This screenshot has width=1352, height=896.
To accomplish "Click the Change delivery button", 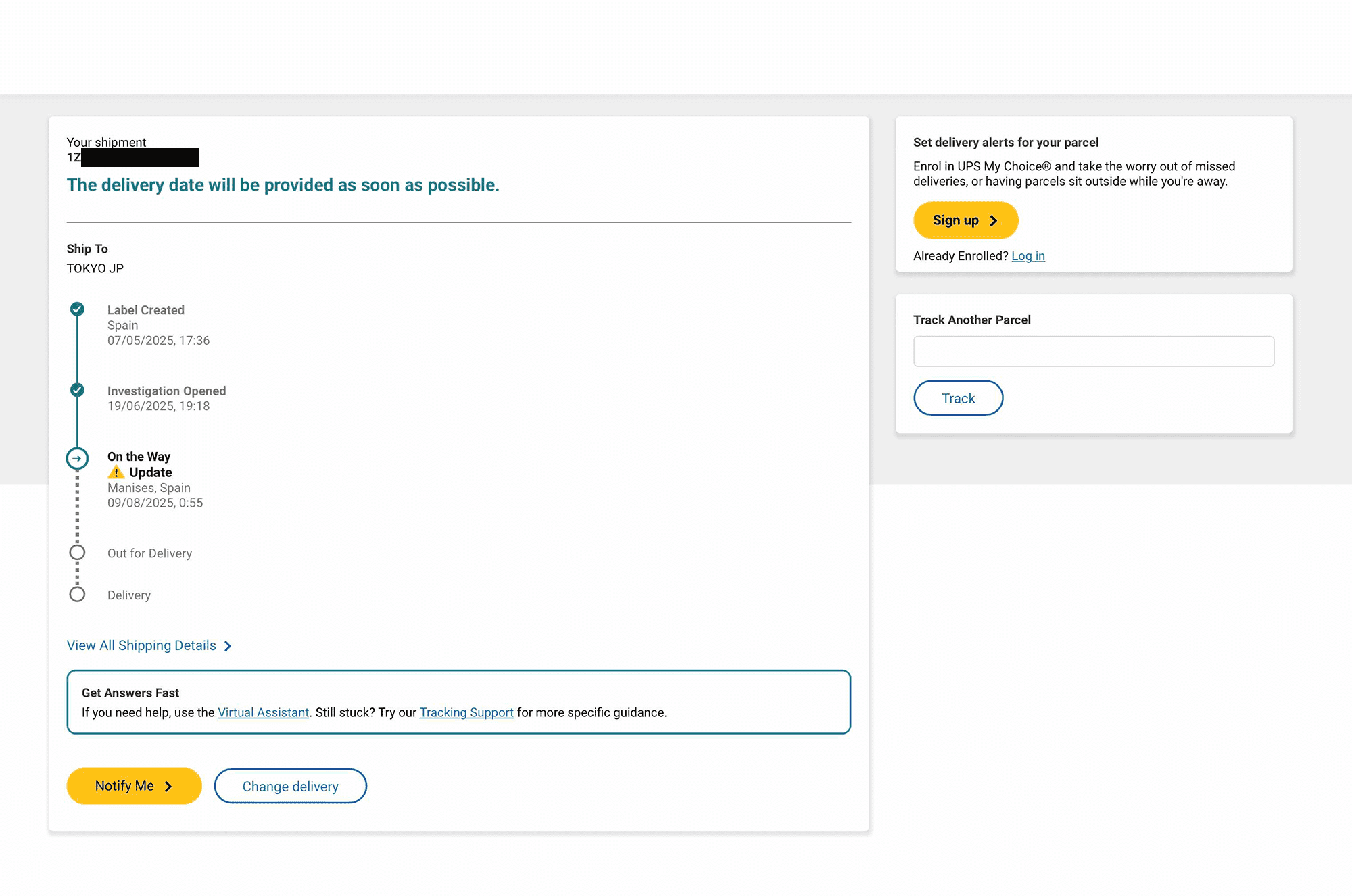I will click(x=290, y=786).
